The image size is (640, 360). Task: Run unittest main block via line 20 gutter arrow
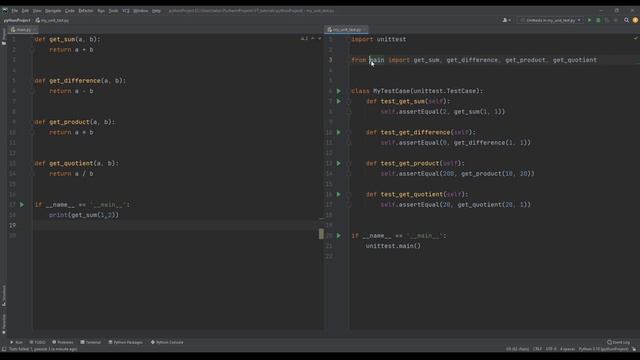click(x=339, y=236)
